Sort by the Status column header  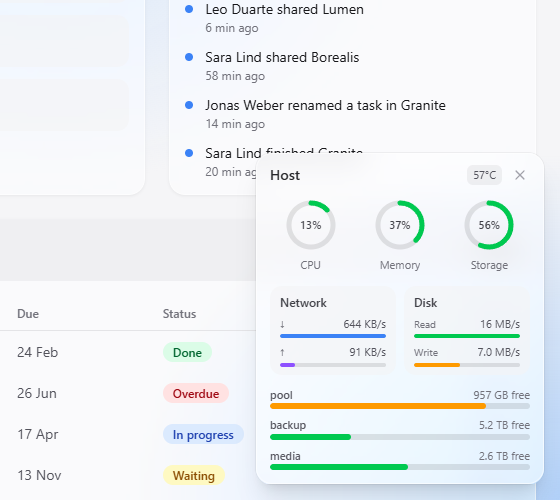point(179,314)
